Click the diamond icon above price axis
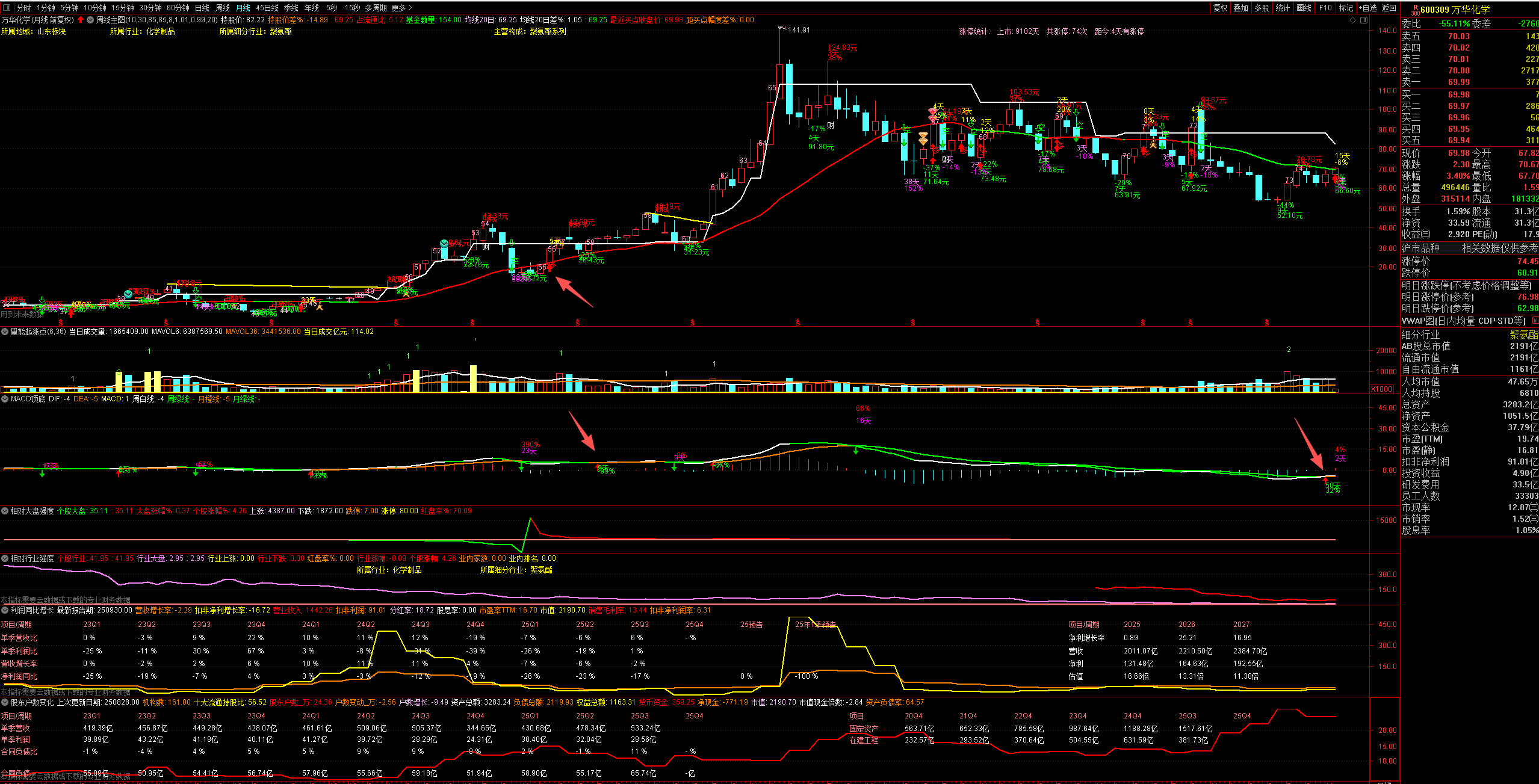This screenshot has width=1539, height=784. pyautogui.click(x=1353, y=20)
